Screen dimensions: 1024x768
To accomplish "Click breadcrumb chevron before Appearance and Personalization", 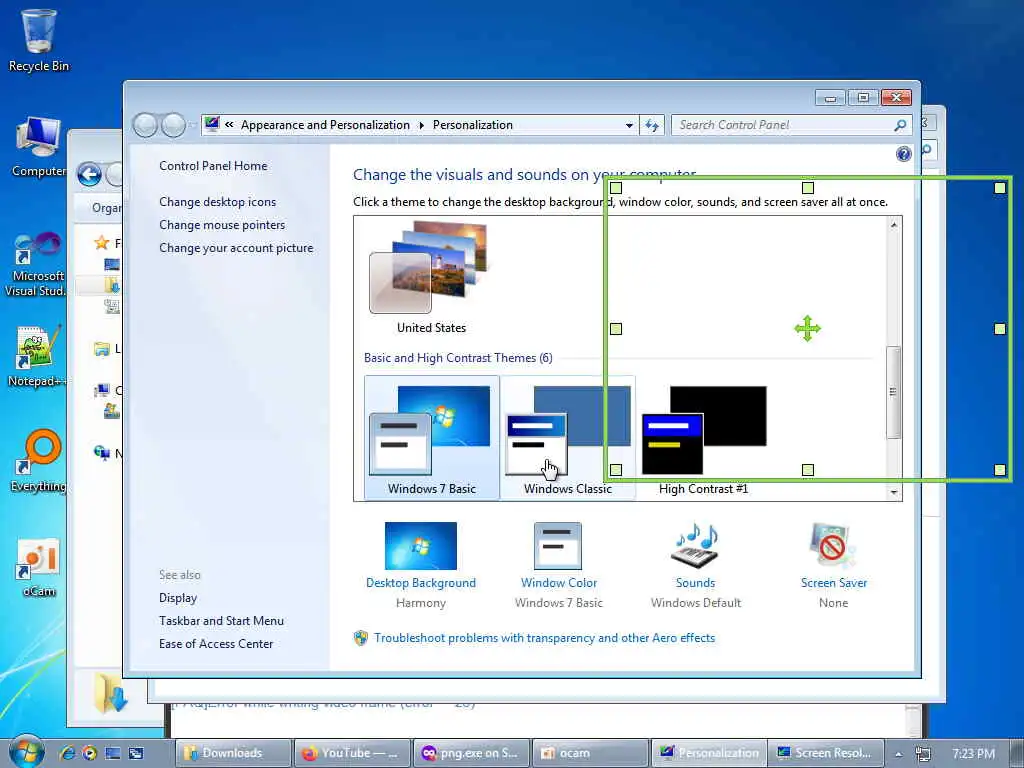I will tap(229, 124).
